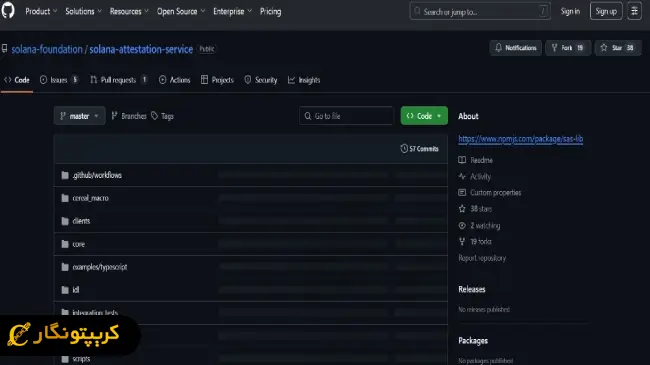Focus the Search or jump to field

(480, 12)
